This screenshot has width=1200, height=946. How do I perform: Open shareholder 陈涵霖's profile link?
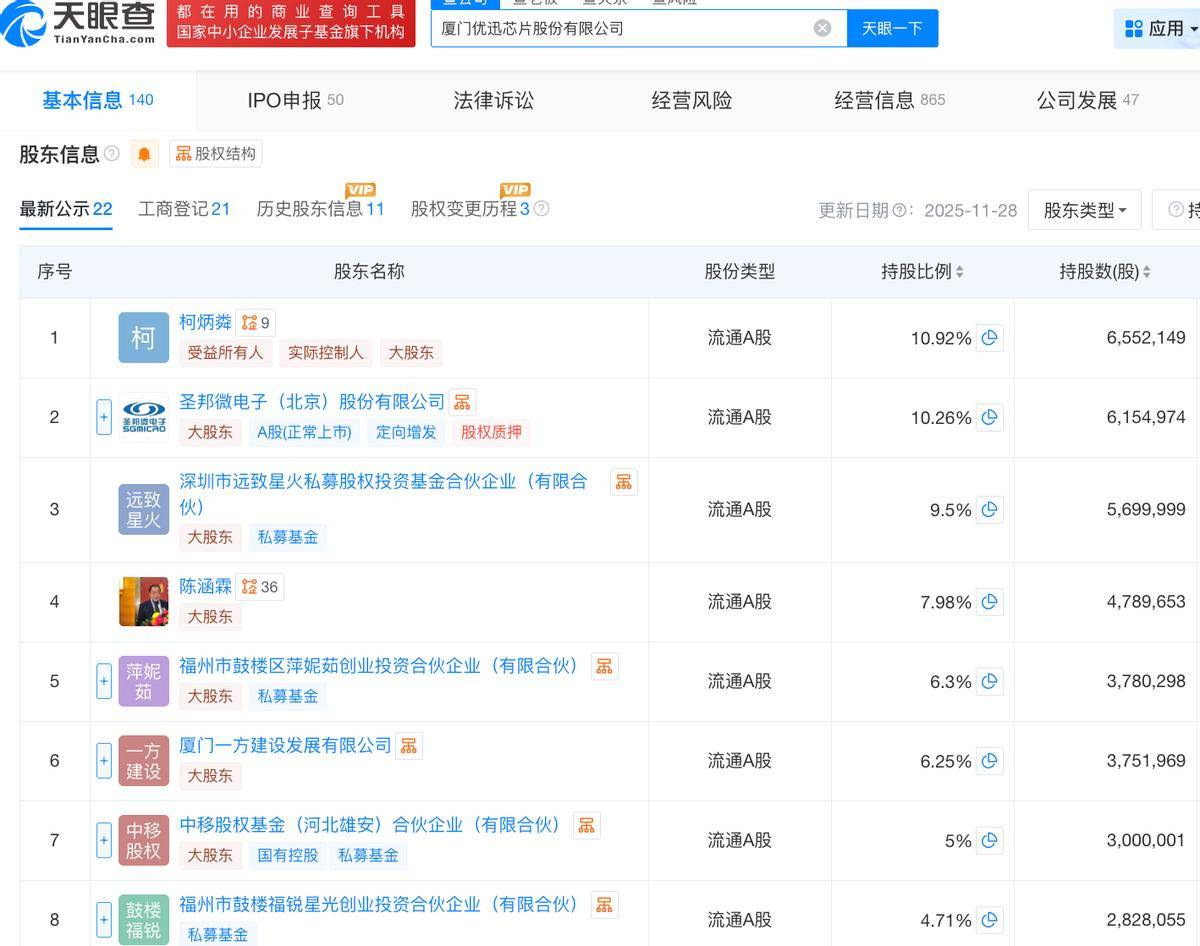pos(204,586)
